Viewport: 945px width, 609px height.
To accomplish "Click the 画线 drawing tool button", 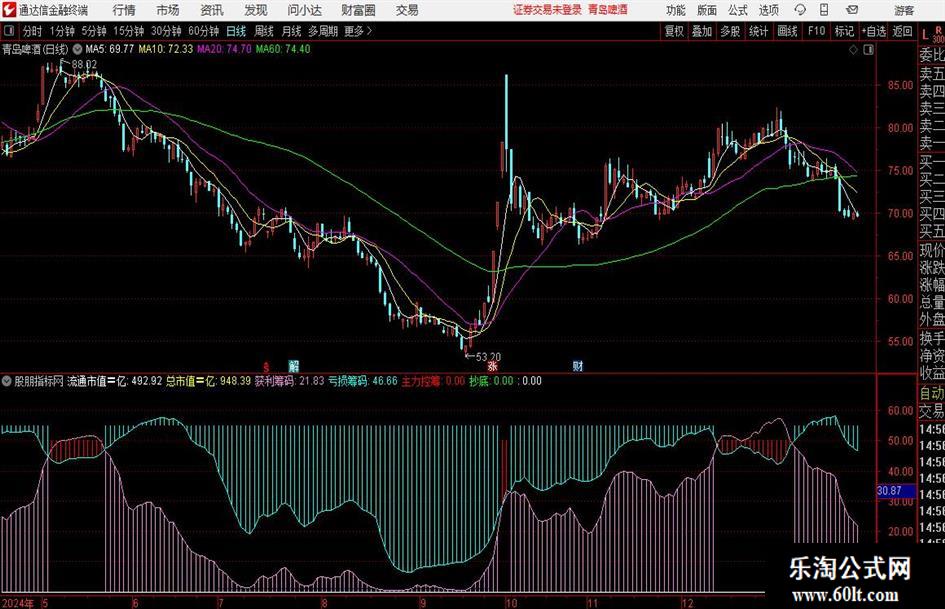I will [x=787, y=31].
